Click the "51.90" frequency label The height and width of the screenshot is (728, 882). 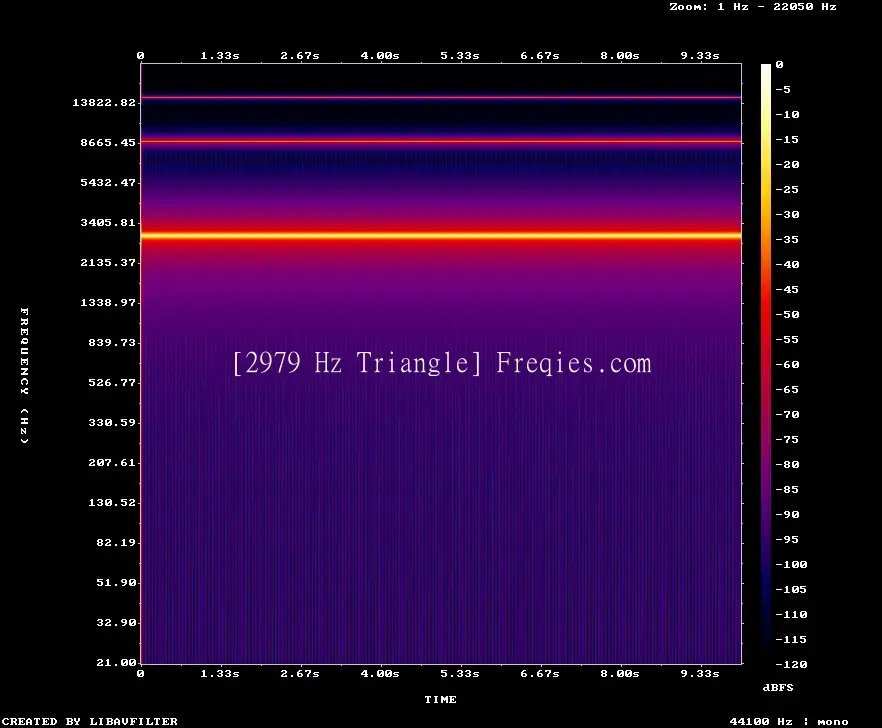click(x=116, y=582)
